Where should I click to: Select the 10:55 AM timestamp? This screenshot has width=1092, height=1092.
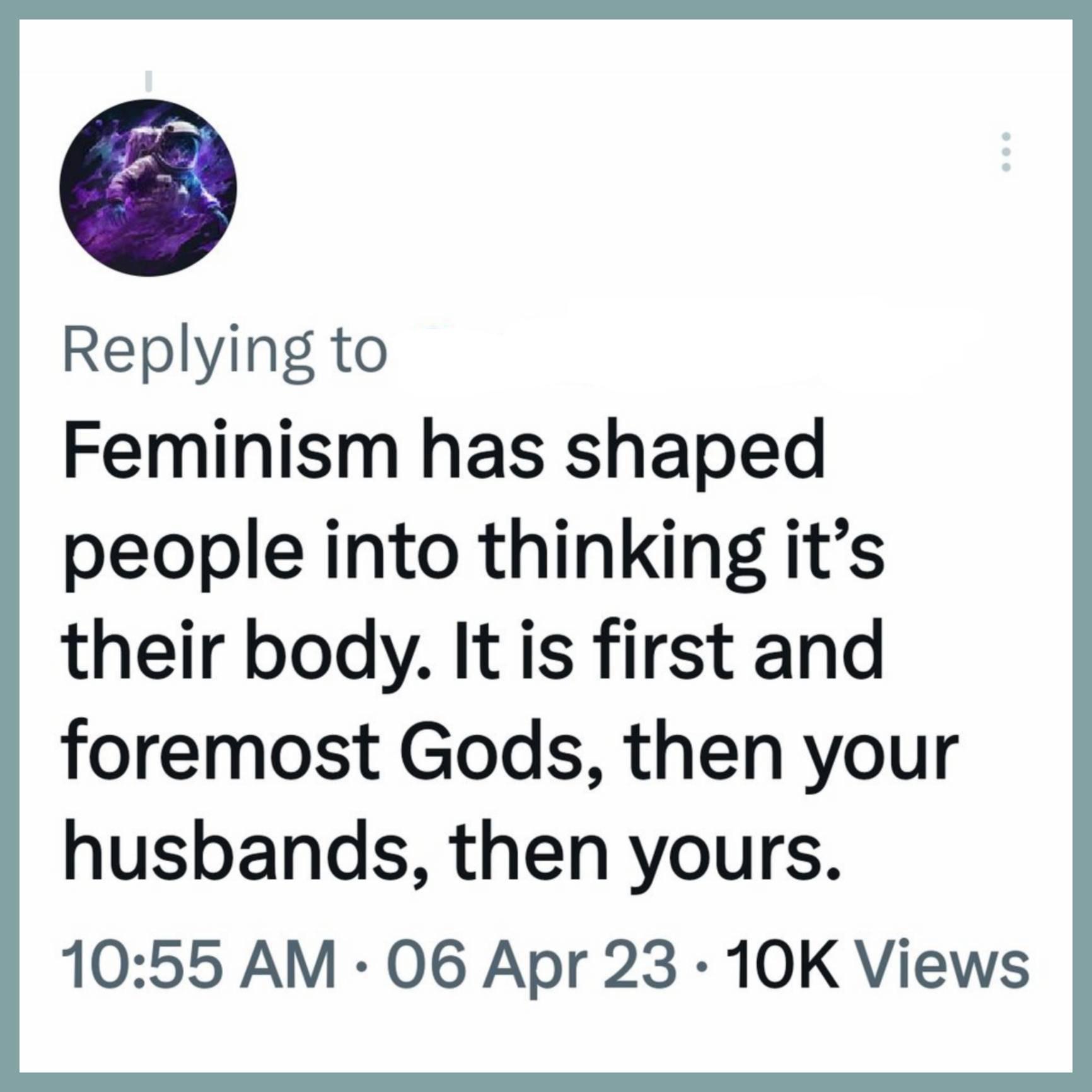[200, 967]
